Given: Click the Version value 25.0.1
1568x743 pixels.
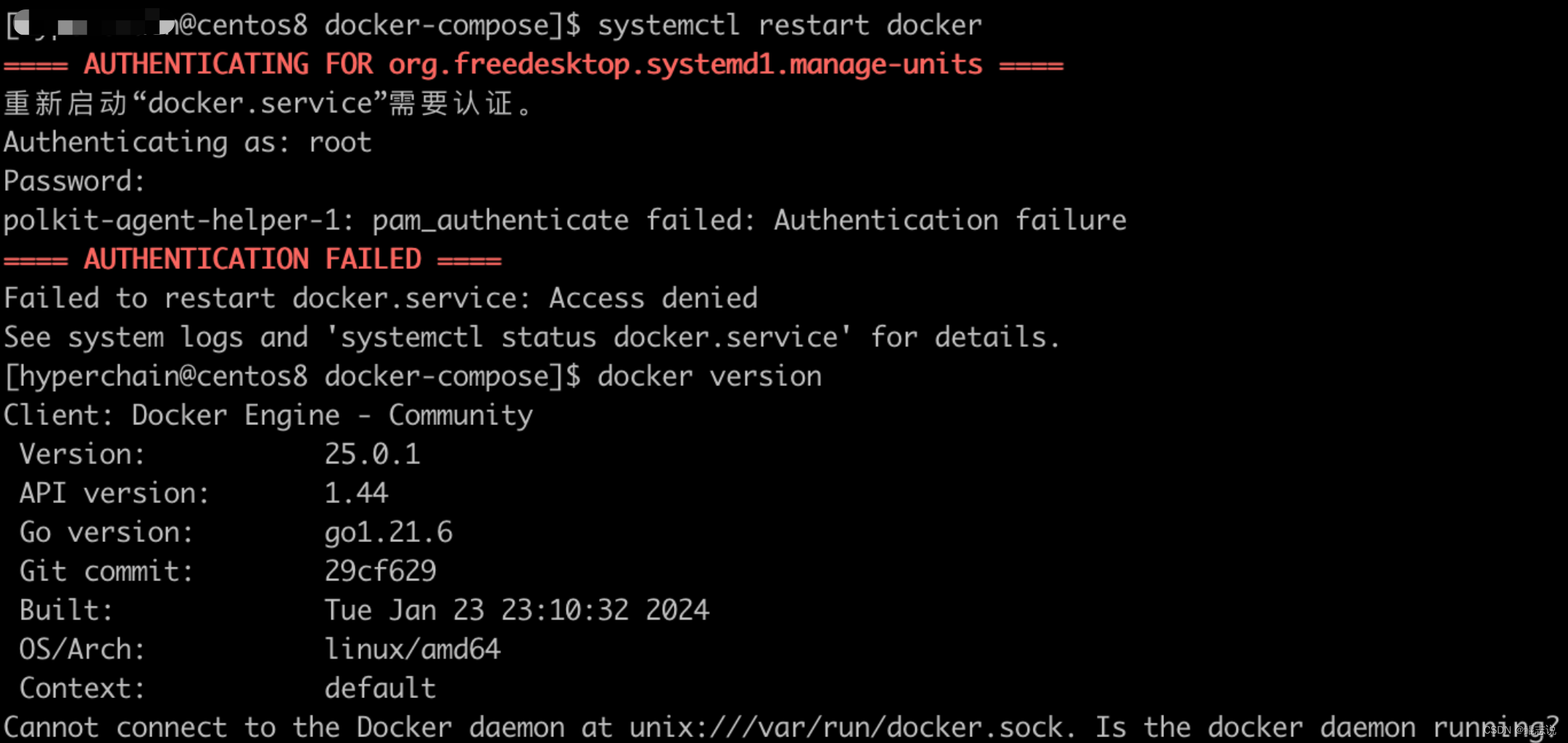Looking at the screenshot, I should (372, 454).
